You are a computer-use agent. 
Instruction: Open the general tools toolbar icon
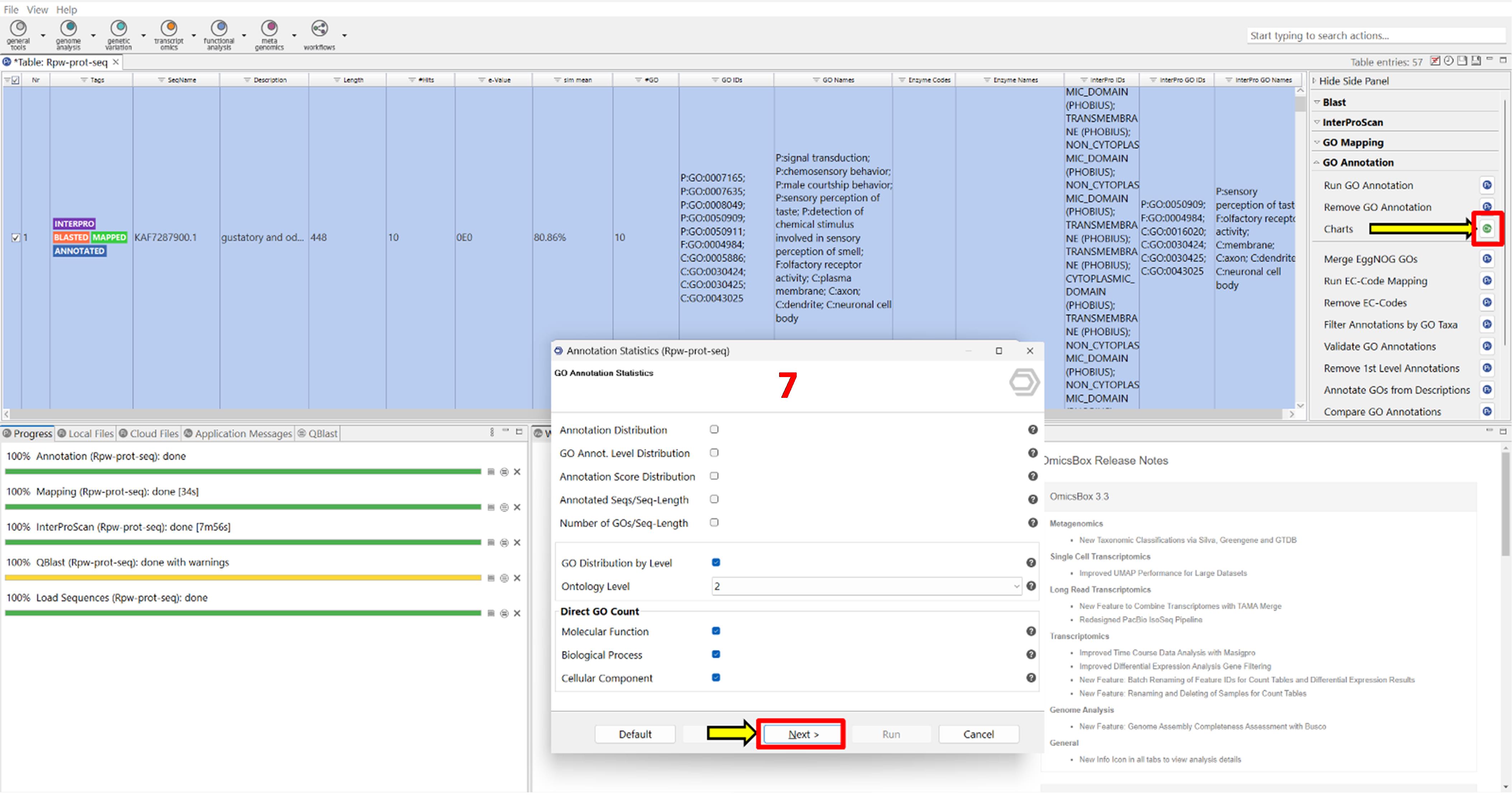[18, 29]
